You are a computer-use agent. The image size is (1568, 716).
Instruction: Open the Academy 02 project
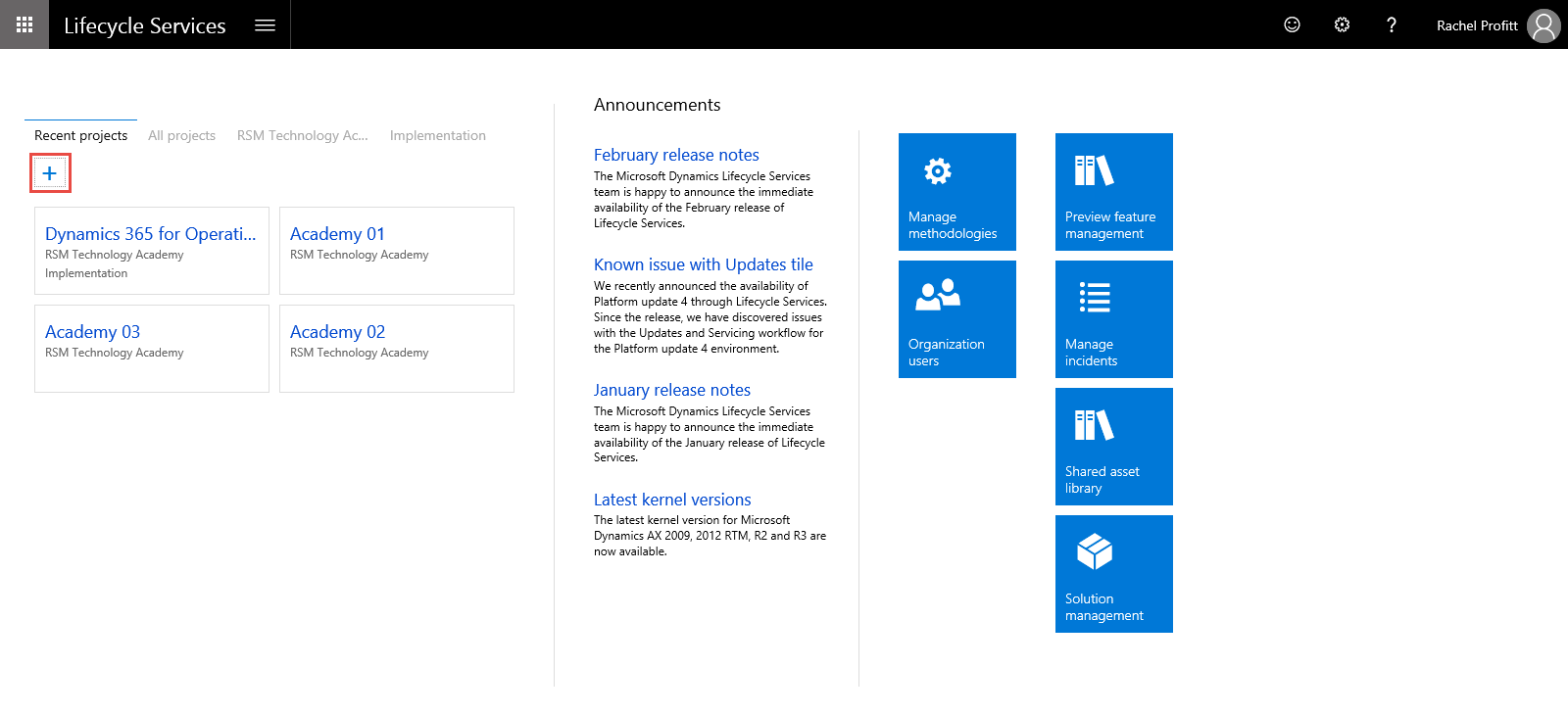pos(397,349)
